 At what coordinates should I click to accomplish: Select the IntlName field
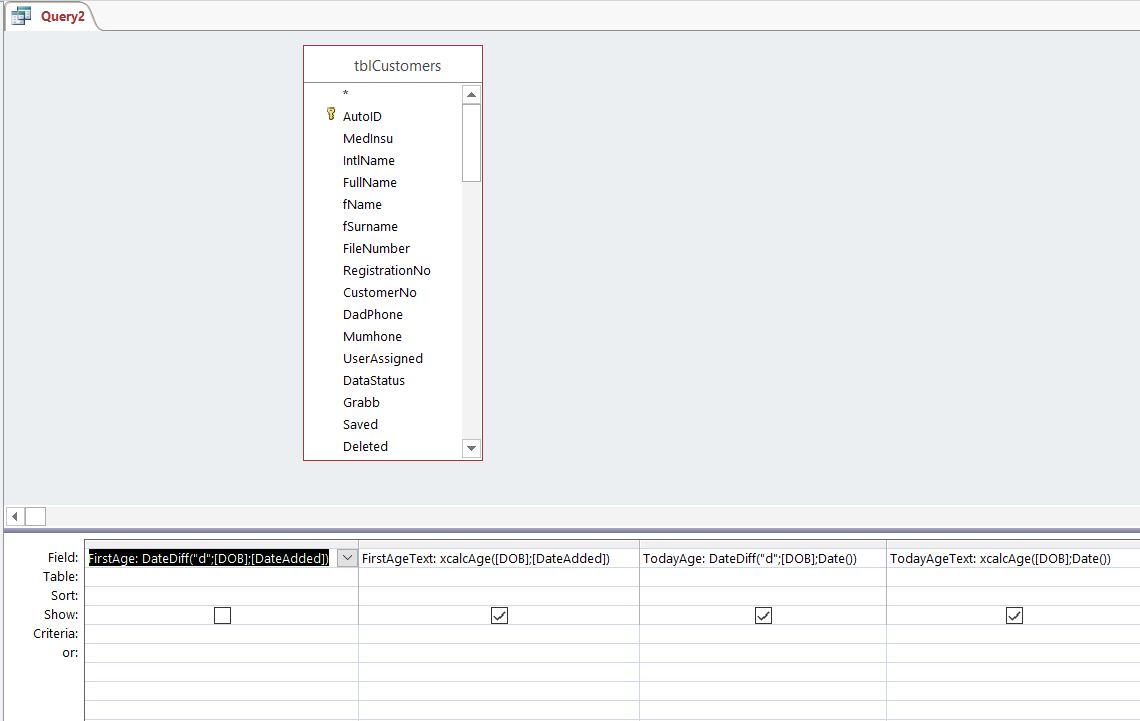click(369, 160)
